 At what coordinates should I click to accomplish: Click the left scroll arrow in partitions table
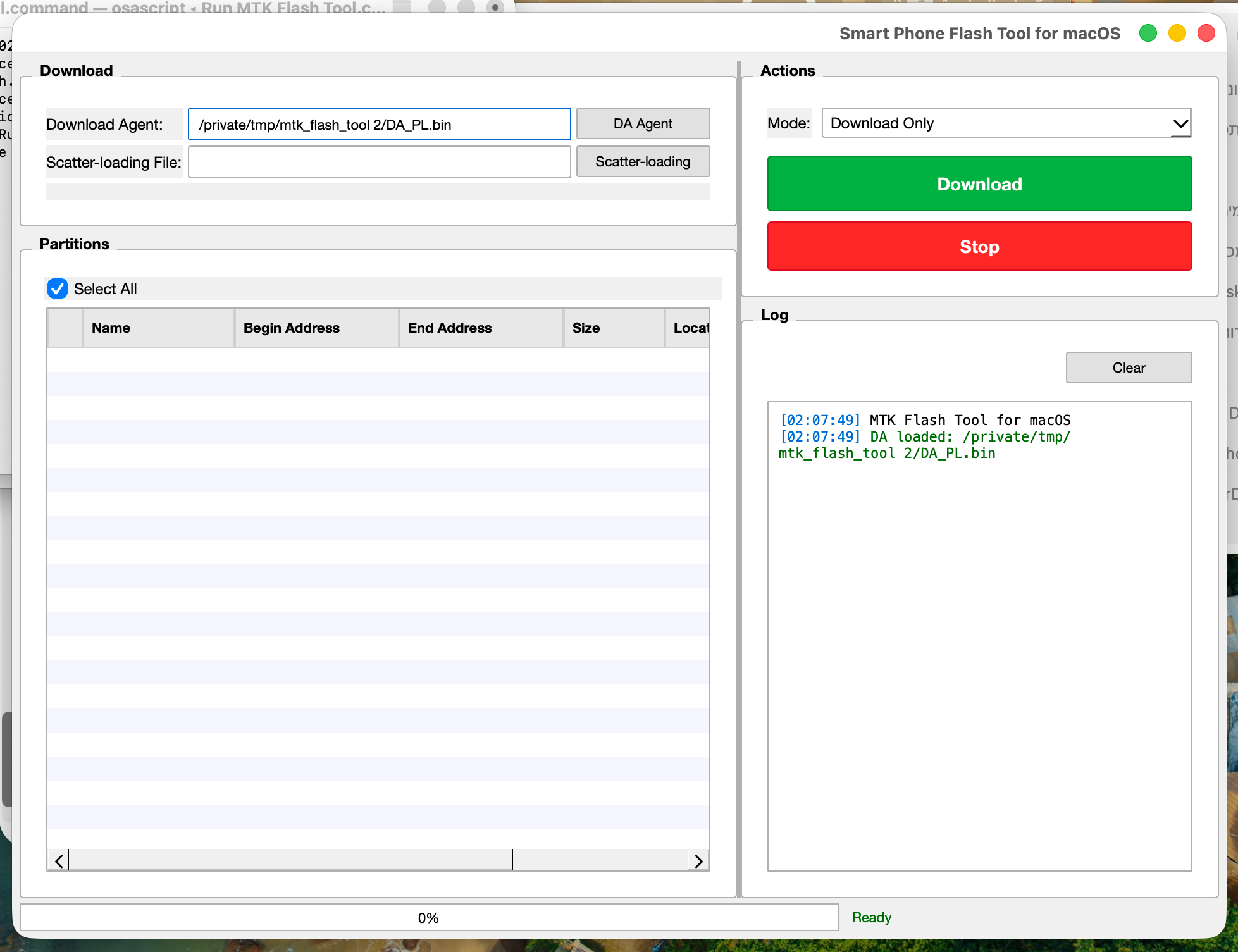point(58,860)
